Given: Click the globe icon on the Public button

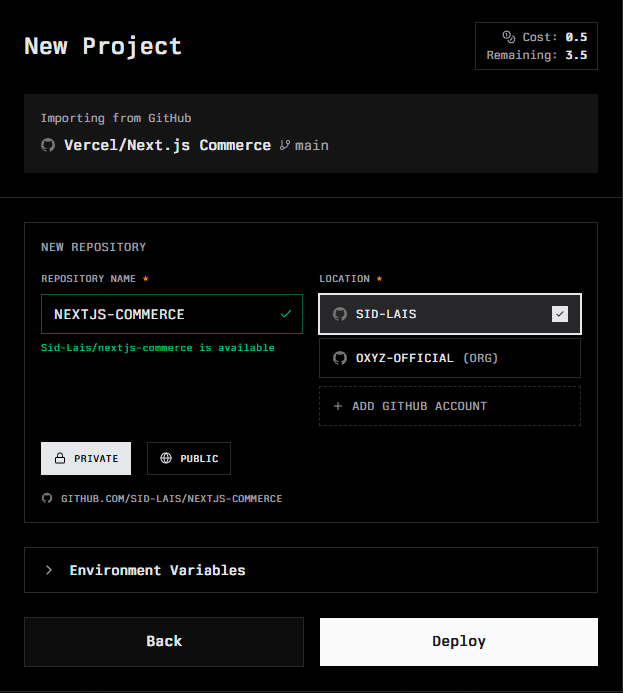Looking at the screenshot, I should coord(166,459).
